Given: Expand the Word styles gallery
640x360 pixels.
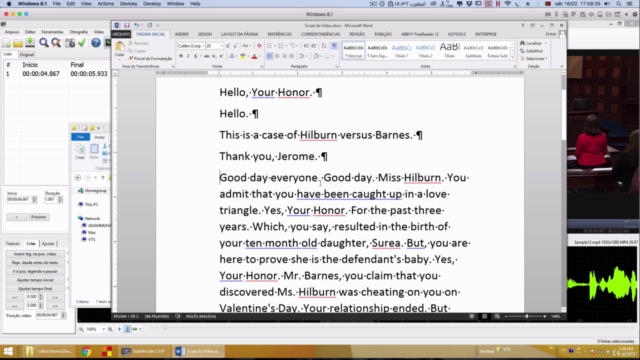Looking at the screenshot, I should [513, 58].
